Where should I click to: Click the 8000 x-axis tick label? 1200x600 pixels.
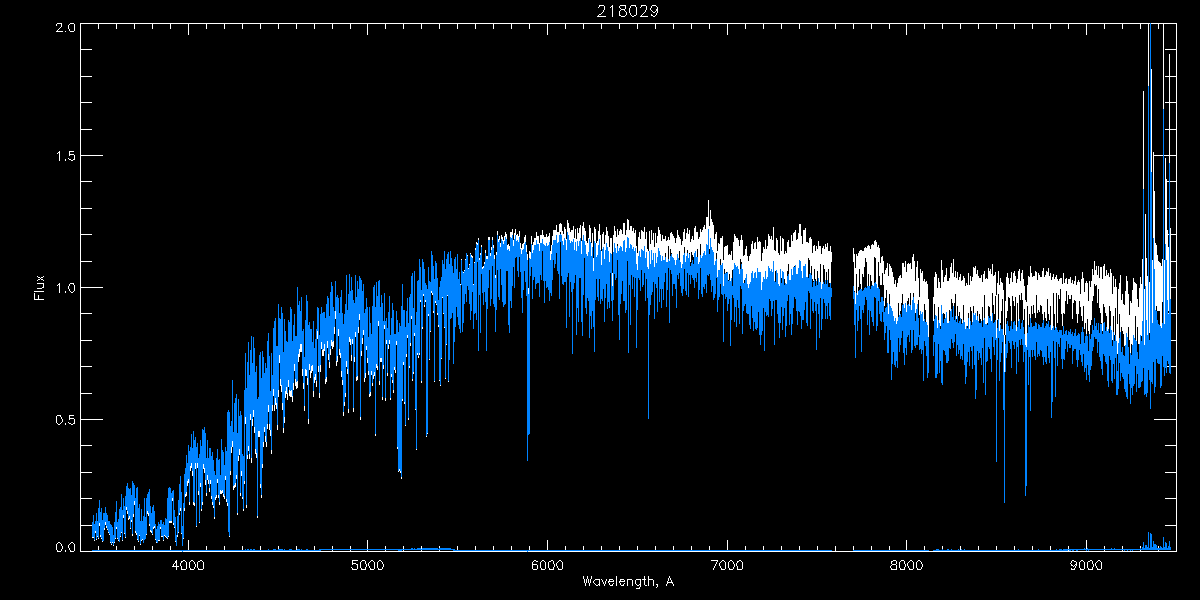point(907,565)
